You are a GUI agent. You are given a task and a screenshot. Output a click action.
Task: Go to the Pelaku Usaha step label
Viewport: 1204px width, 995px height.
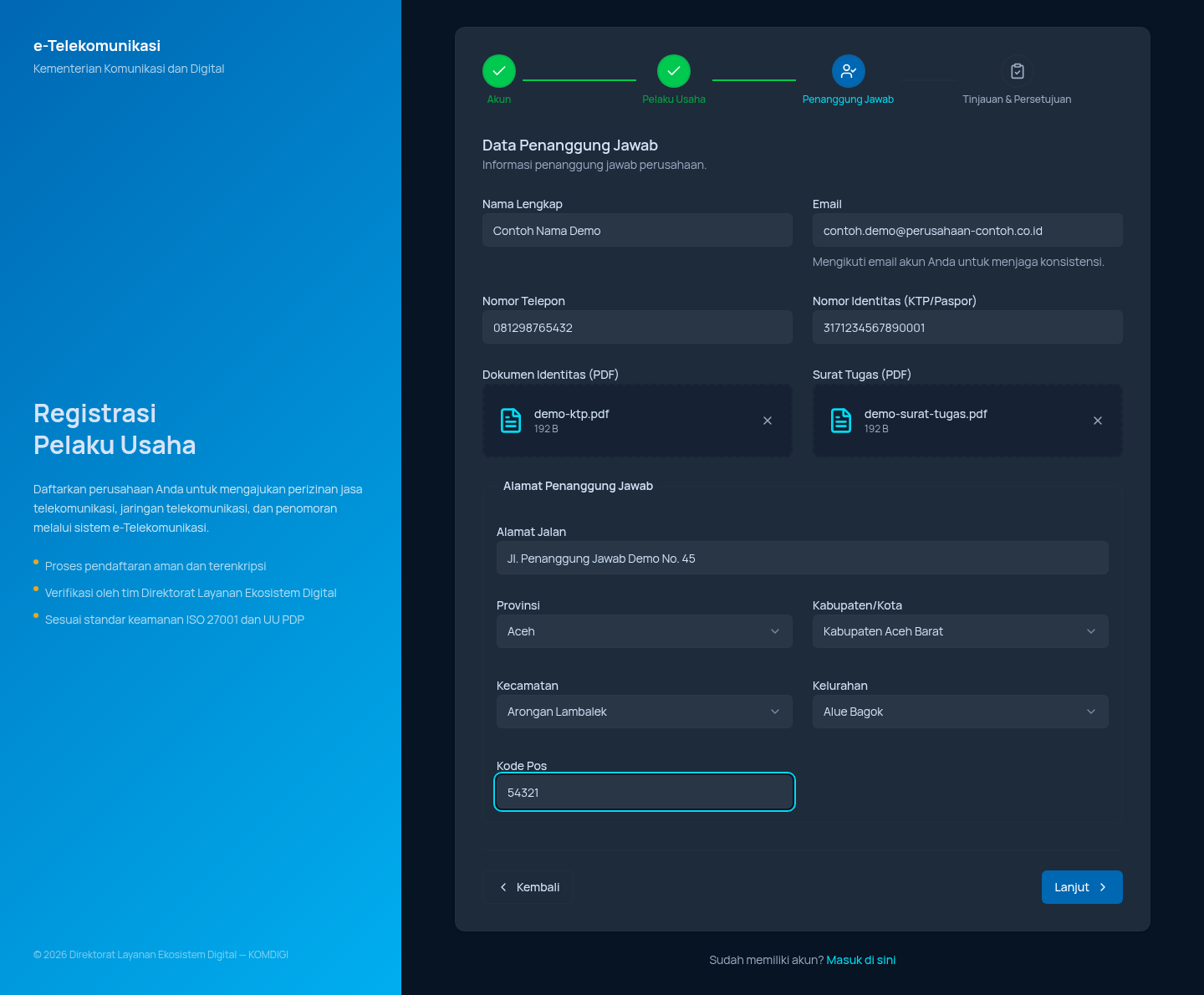click(x=674, y=99)
